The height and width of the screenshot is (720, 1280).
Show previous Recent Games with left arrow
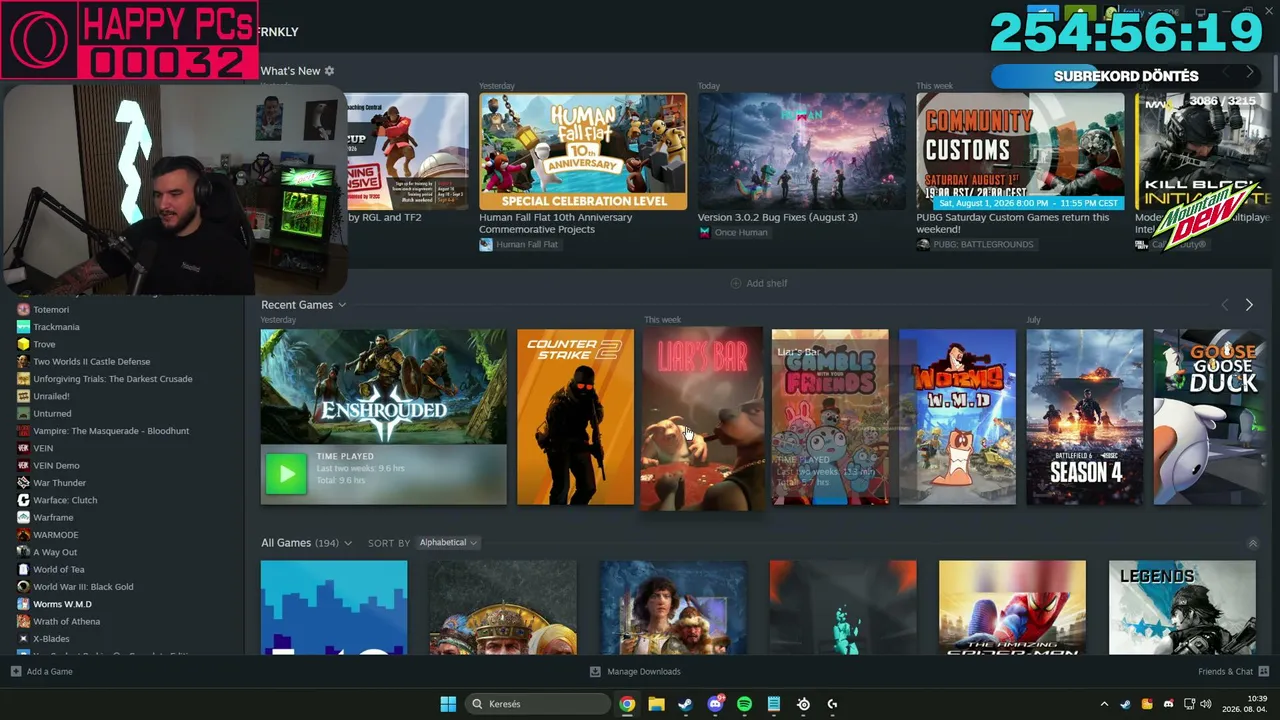[x=1225, y=305]
